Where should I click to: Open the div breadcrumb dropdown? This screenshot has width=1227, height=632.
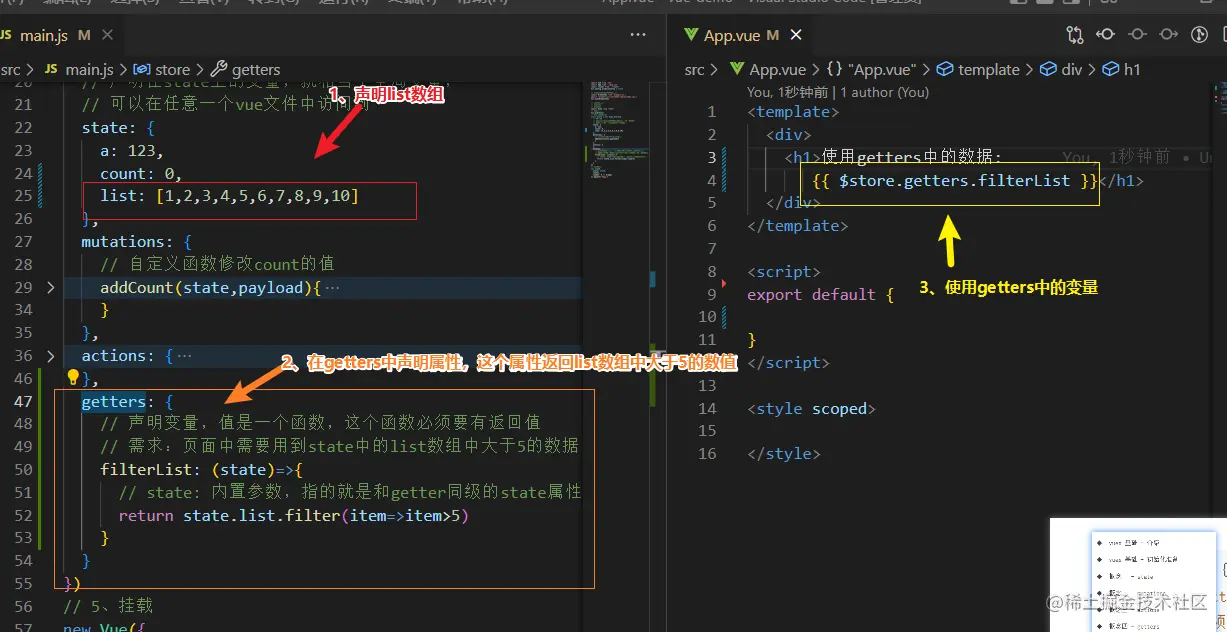[x=1062, y=69]
